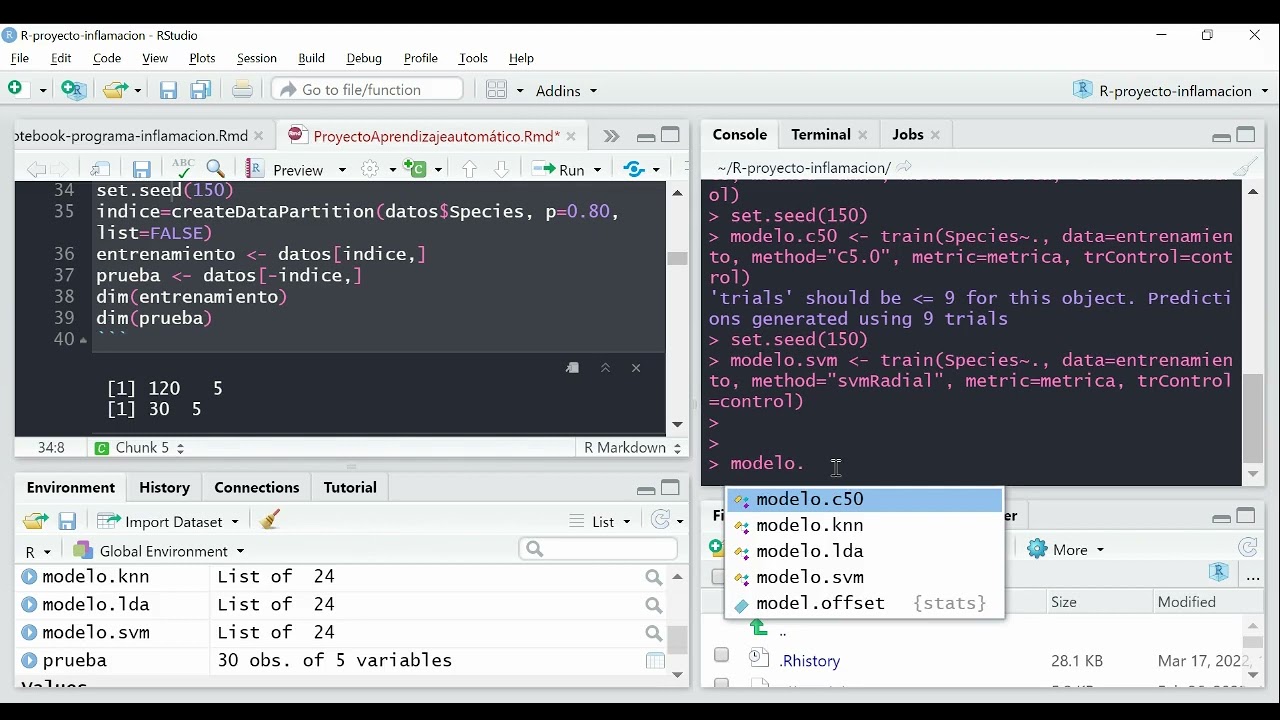Screen dimensions: 1280x720
Task: Load workspace with Environment folder icon
Action: [35, 521]
